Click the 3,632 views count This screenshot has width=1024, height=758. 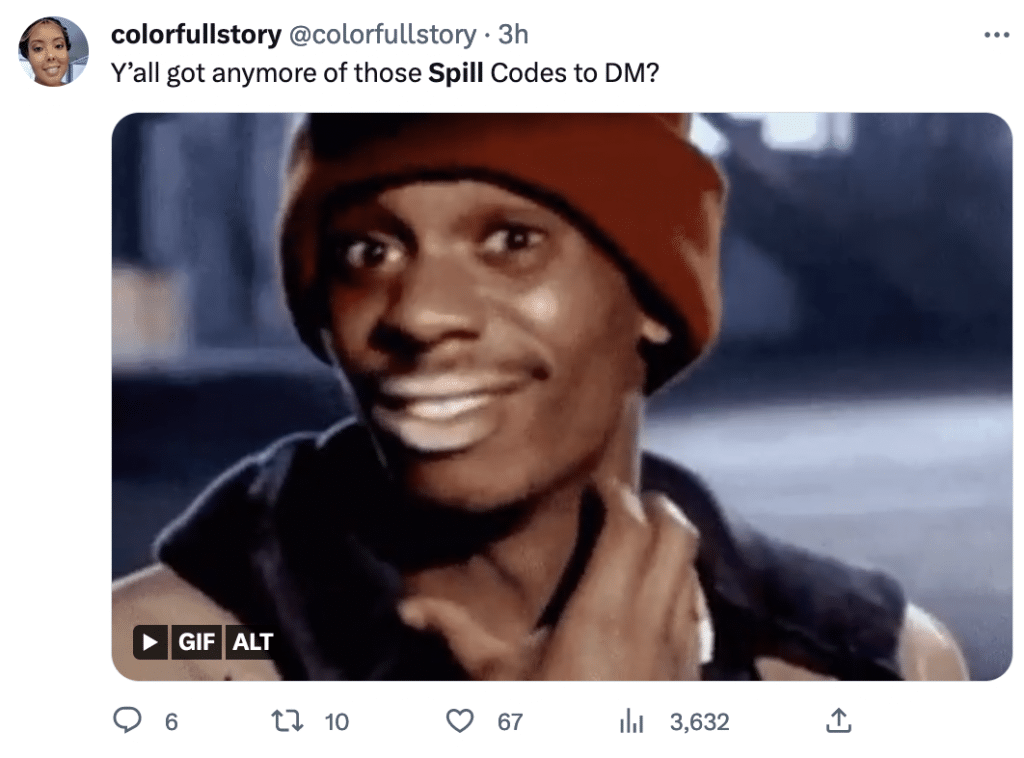[x=699, y=721]
